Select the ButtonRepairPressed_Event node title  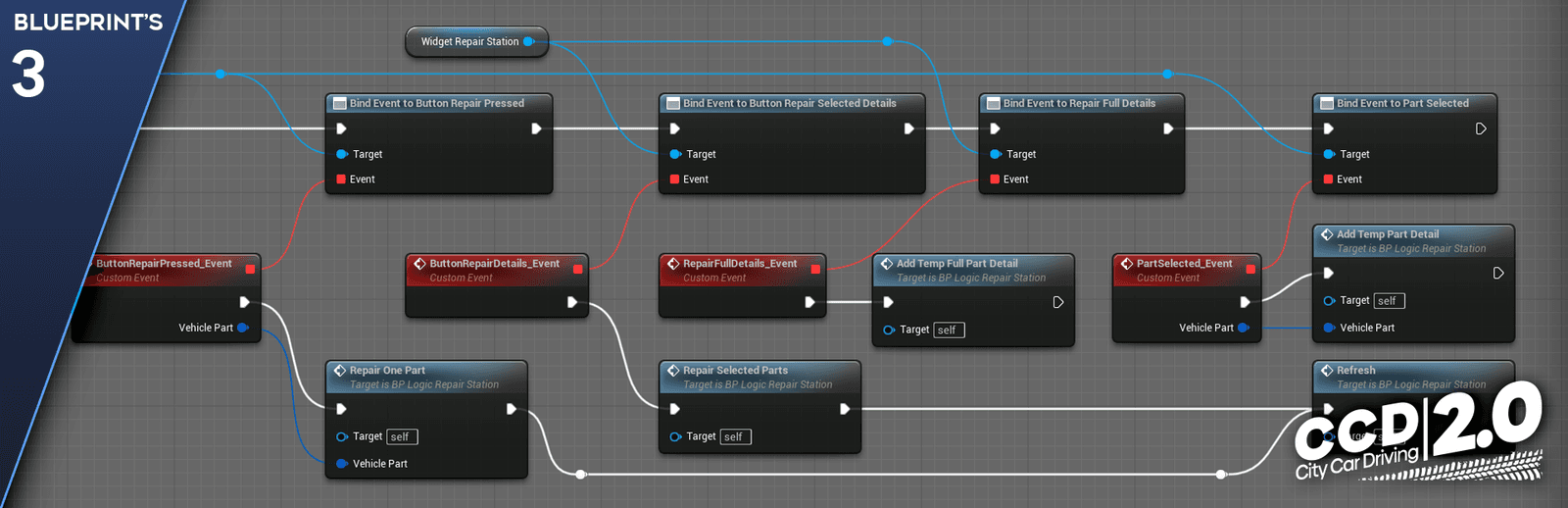tap(164, 263)
